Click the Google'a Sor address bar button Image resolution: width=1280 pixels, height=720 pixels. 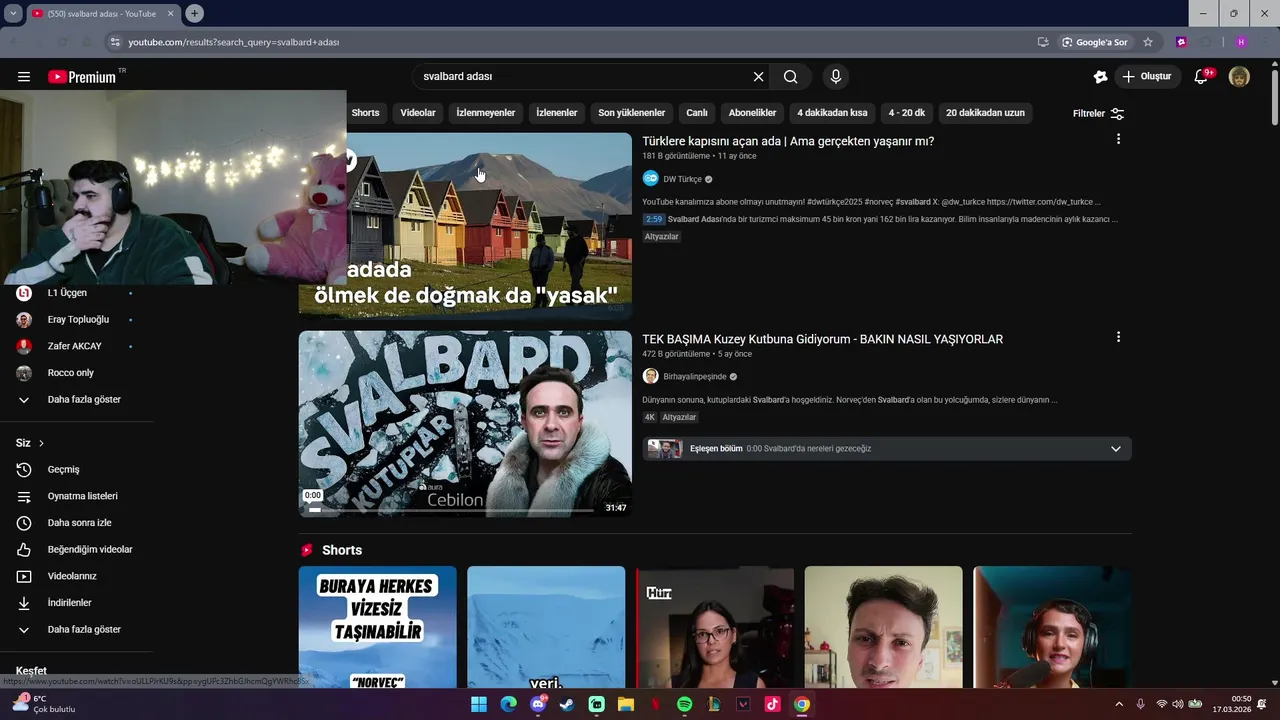[x=1095, y=42]
